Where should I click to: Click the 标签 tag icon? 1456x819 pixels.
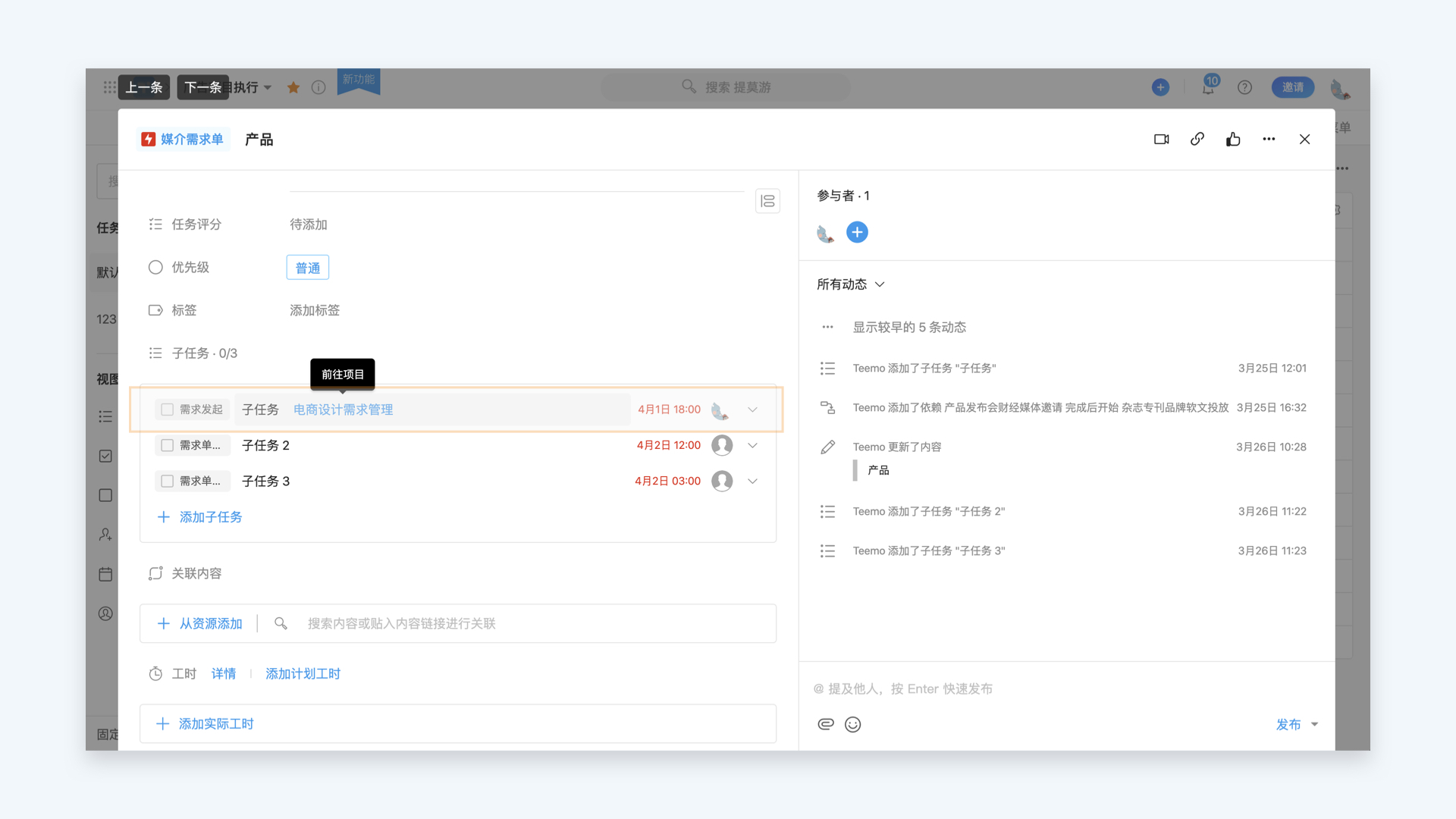point(155,310)
